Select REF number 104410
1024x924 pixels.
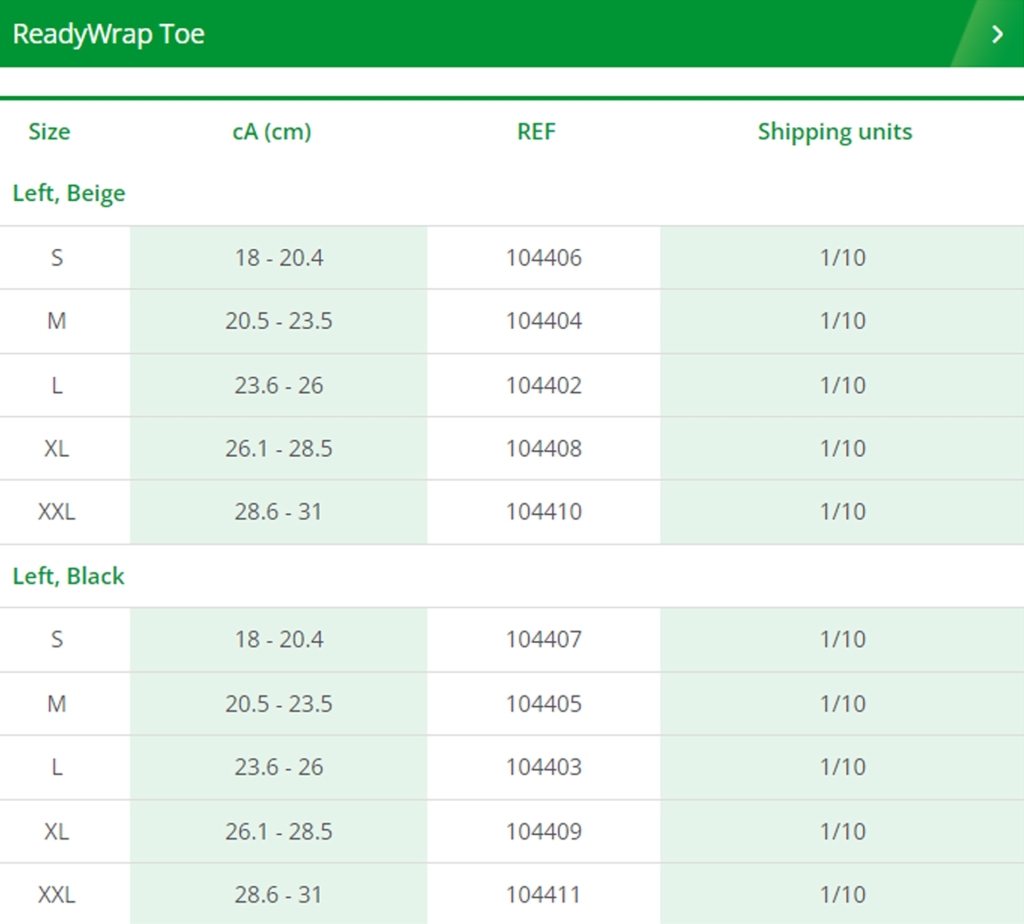543,512
